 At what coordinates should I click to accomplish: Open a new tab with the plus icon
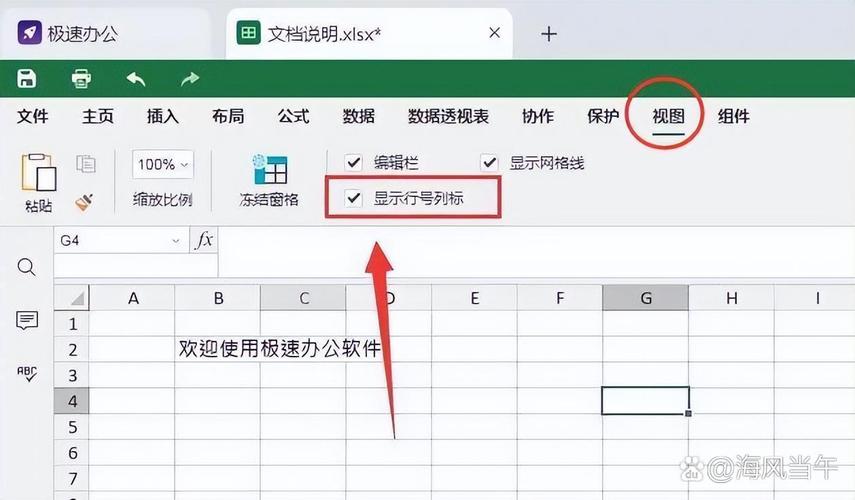coord(549,34)
